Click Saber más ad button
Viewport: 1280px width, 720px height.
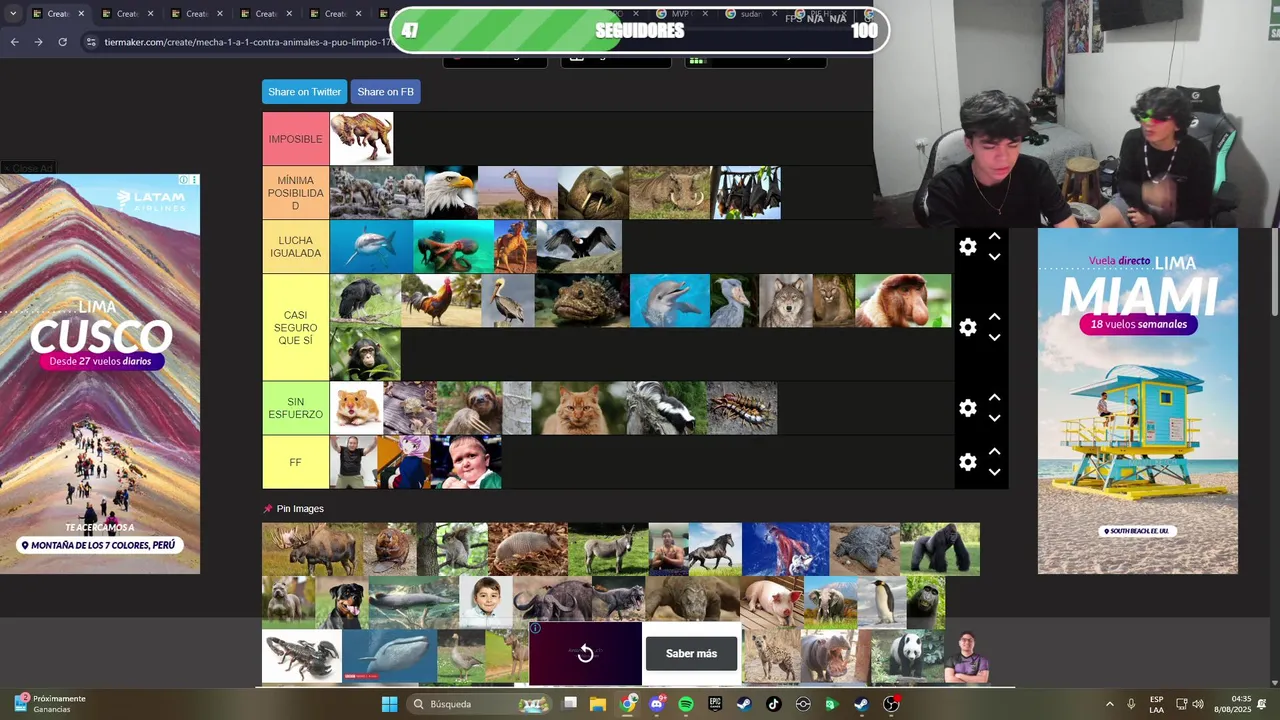pos(691,653)
